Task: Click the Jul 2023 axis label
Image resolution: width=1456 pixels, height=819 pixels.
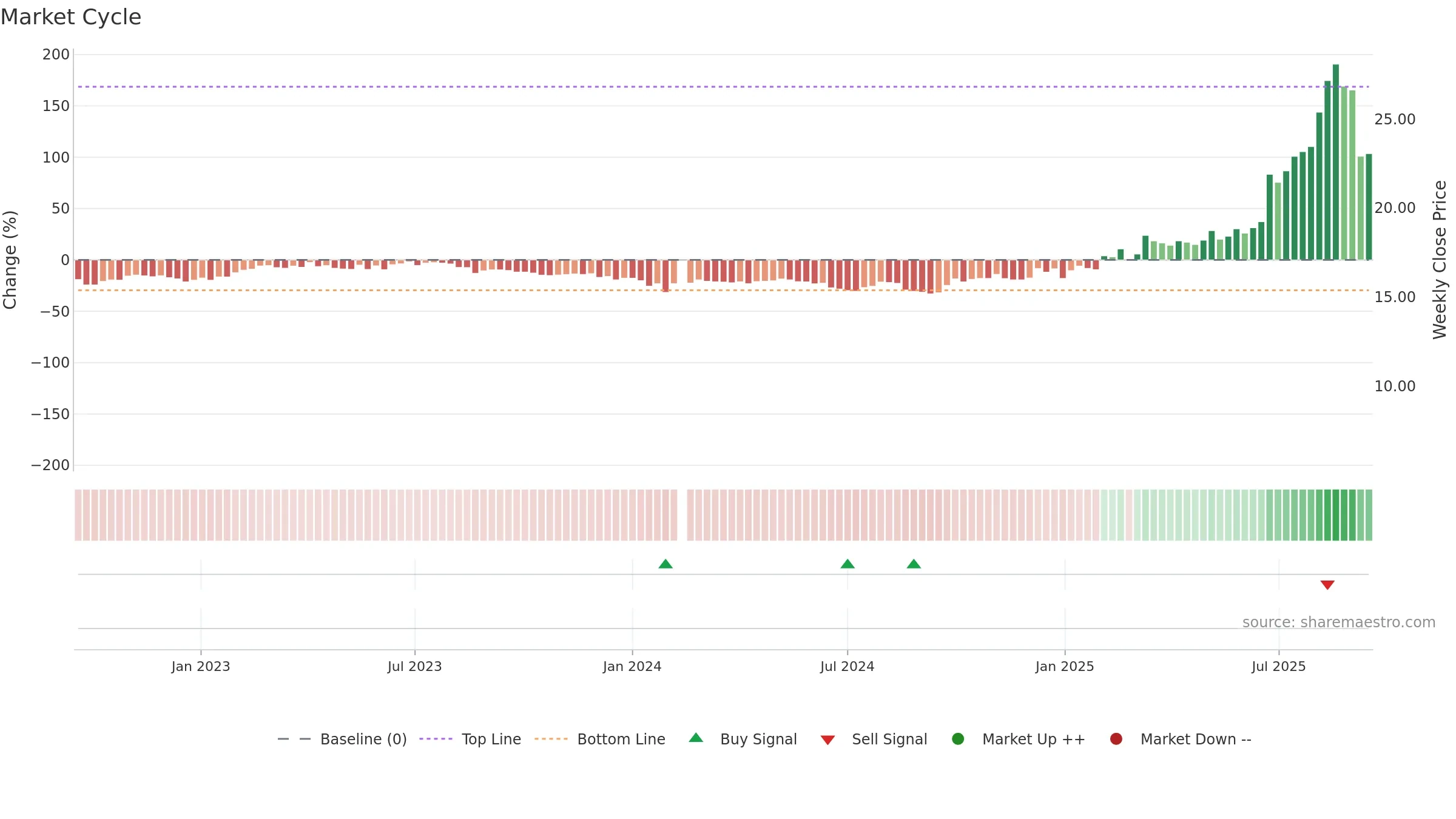Action: point(415,667)
